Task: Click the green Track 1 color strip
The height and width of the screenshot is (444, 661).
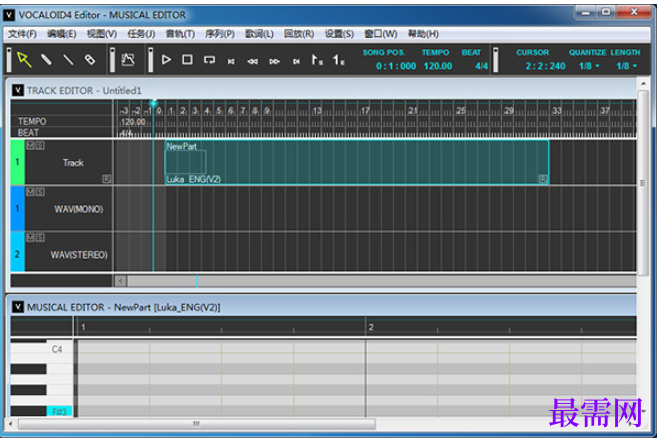Action: pyautogui.click(x=17, y=162)
